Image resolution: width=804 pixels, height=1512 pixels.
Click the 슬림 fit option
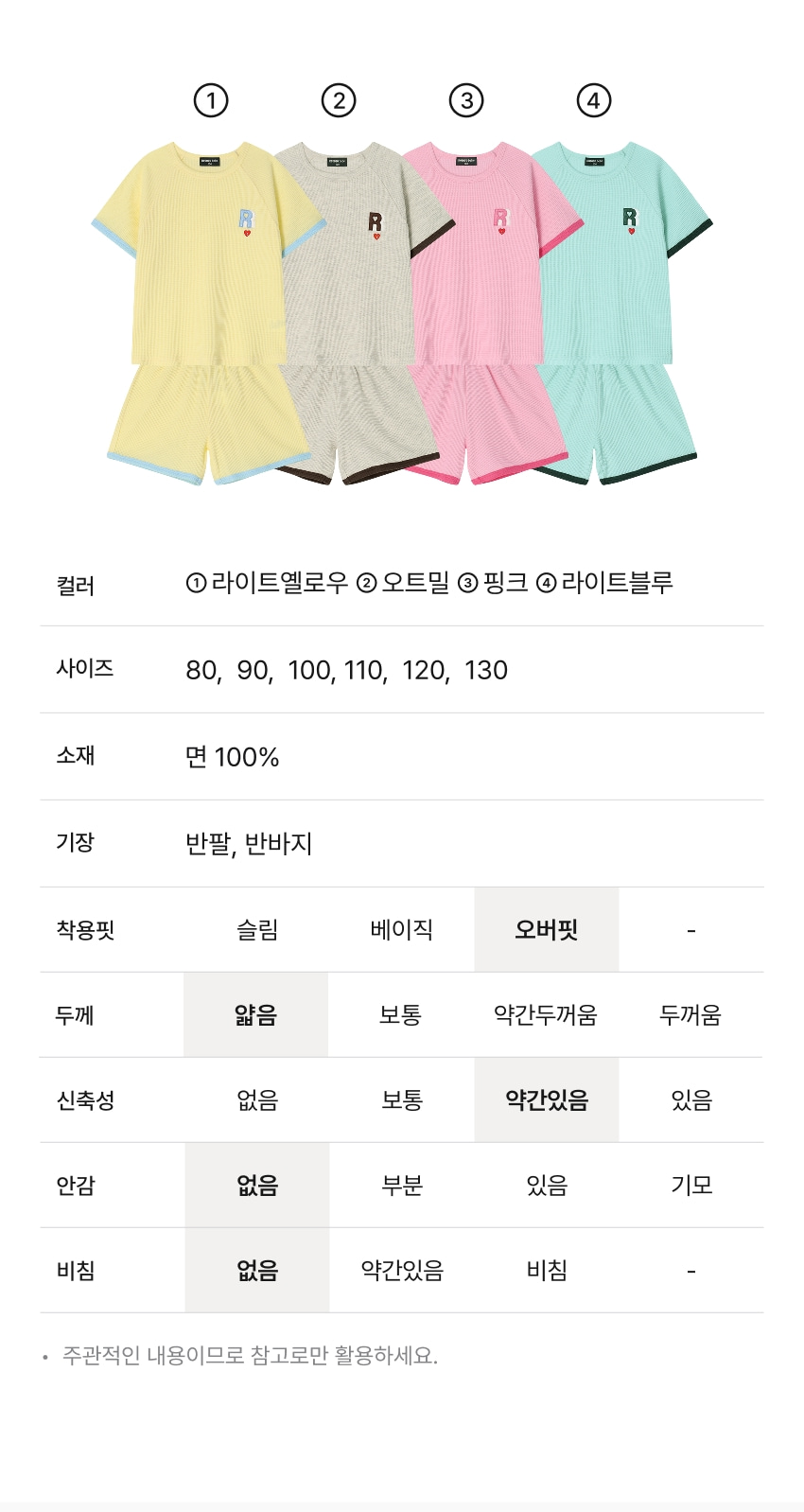tap(257, 930)
